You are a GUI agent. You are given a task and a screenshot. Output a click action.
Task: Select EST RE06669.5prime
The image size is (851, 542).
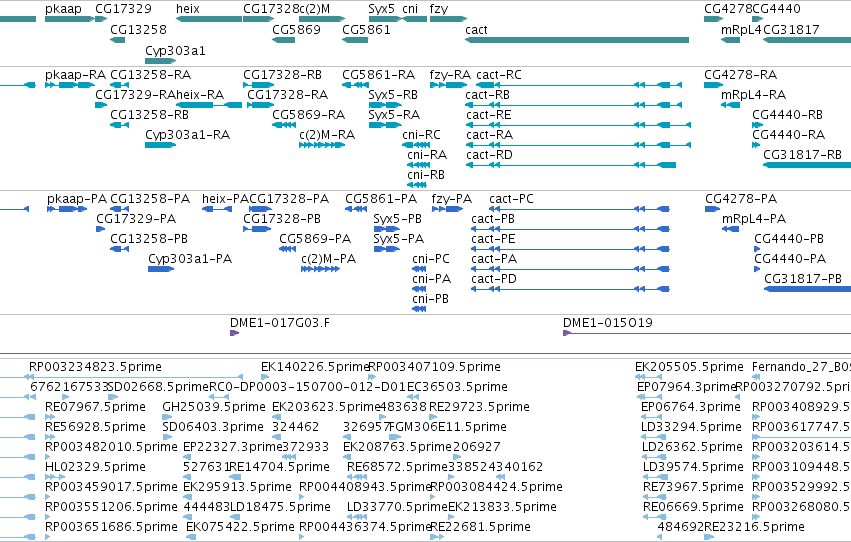(x=655, y=518)
